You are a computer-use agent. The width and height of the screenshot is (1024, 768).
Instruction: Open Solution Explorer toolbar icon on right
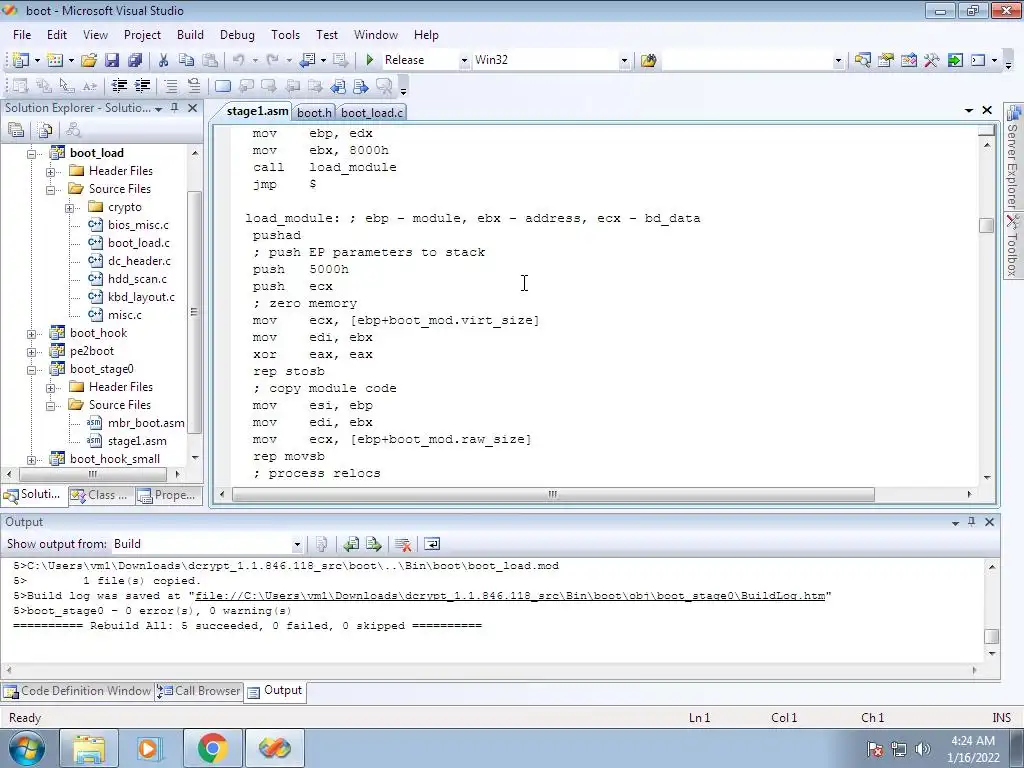click(862, 60)
